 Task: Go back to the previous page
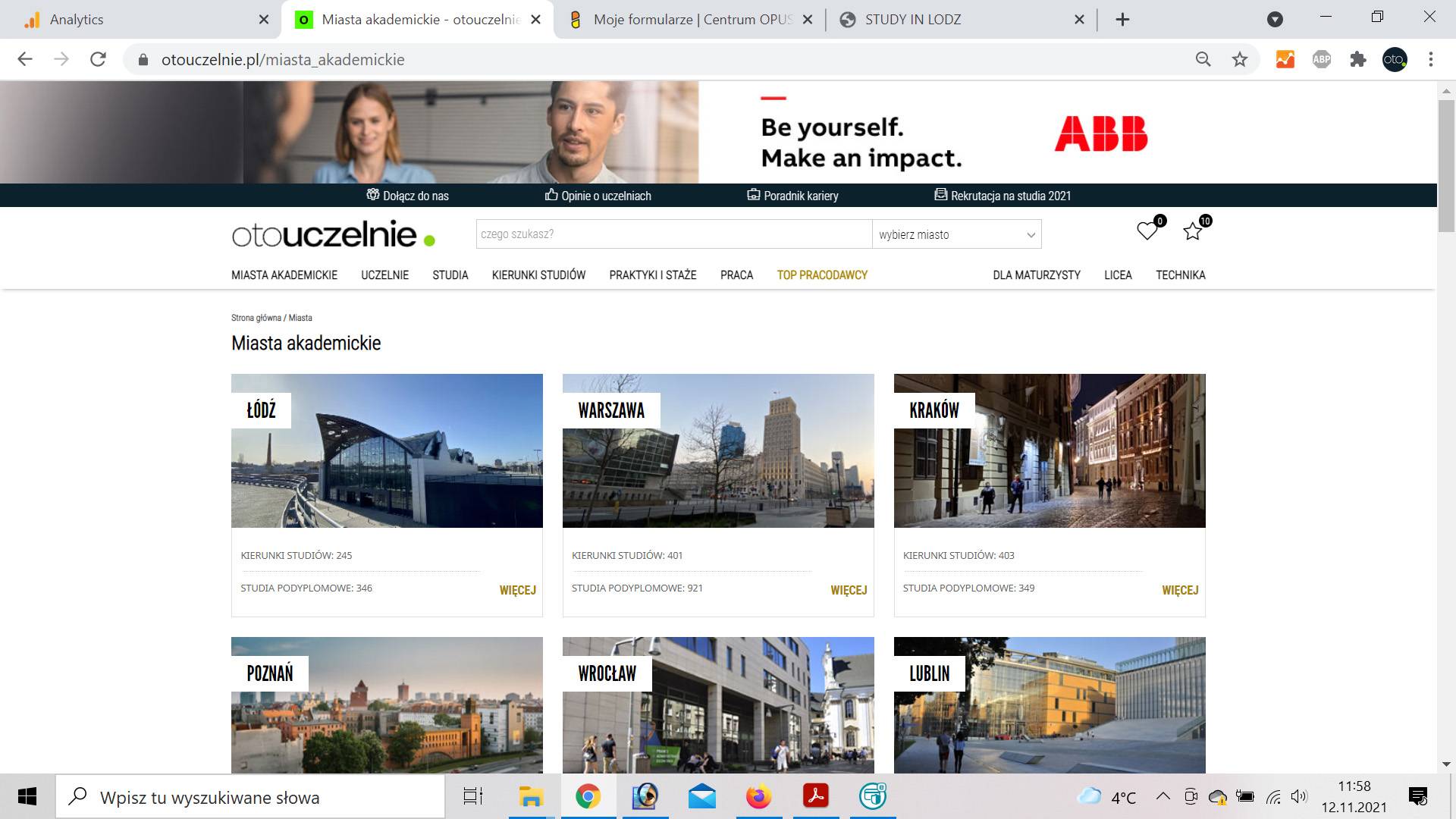coord(25,59)
